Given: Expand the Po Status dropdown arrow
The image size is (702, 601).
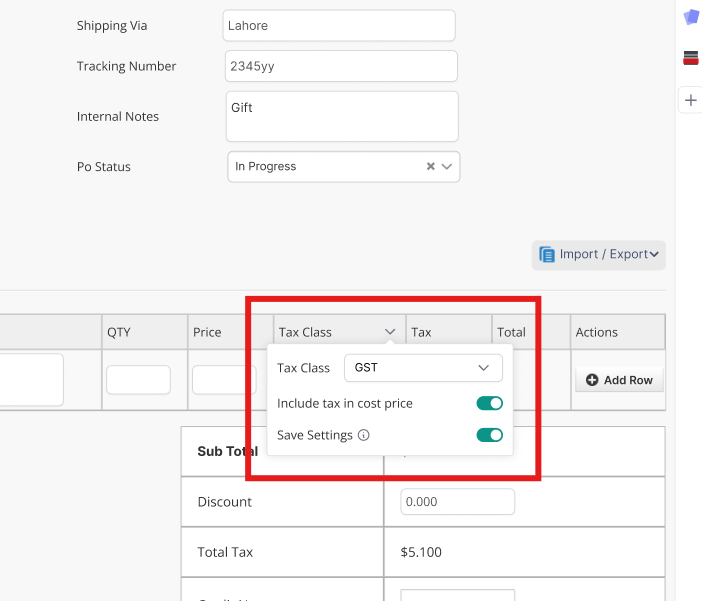Looking at the screenshot, I should point(447,167).
